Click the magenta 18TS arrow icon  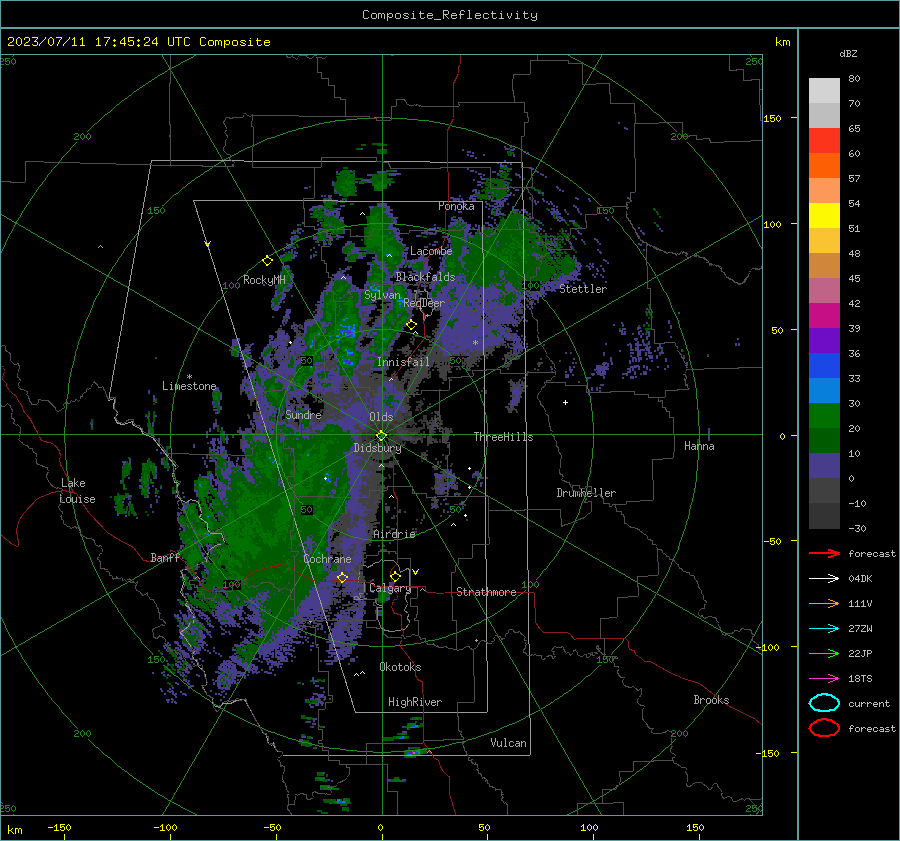[x=824, y=679]
